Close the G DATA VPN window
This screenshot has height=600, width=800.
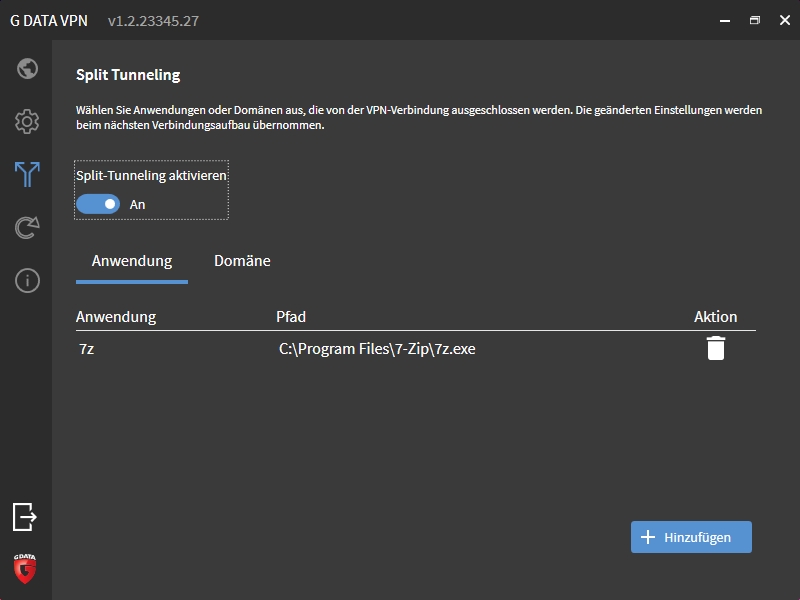[x=784, y=20]
